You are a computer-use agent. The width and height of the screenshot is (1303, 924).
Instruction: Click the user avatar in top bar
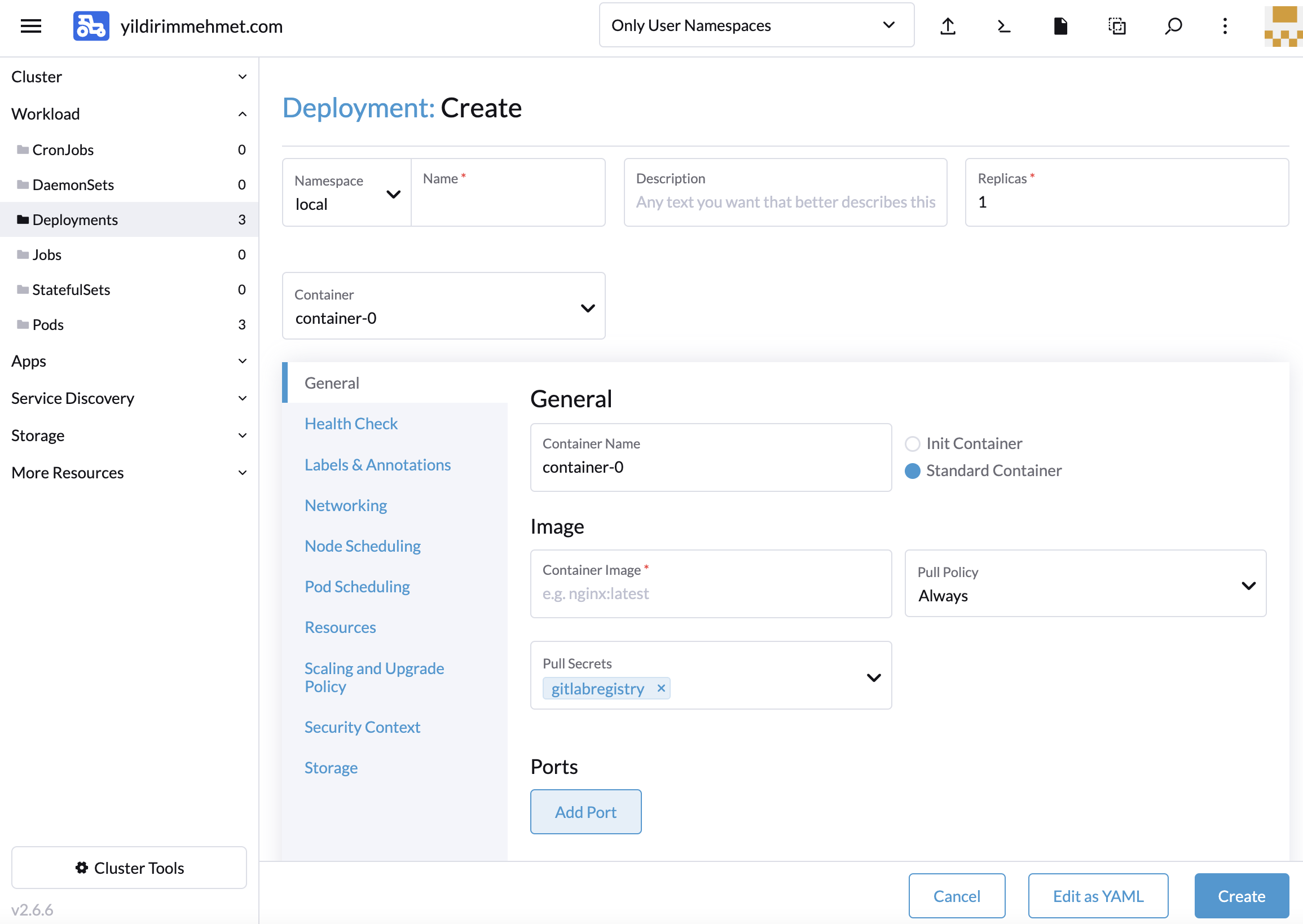pos(1283,26)
